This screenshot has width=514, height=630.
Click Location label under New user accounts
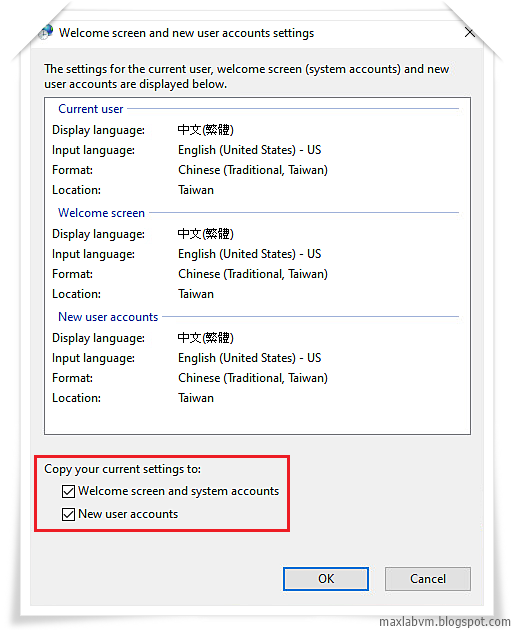[76, 398]
